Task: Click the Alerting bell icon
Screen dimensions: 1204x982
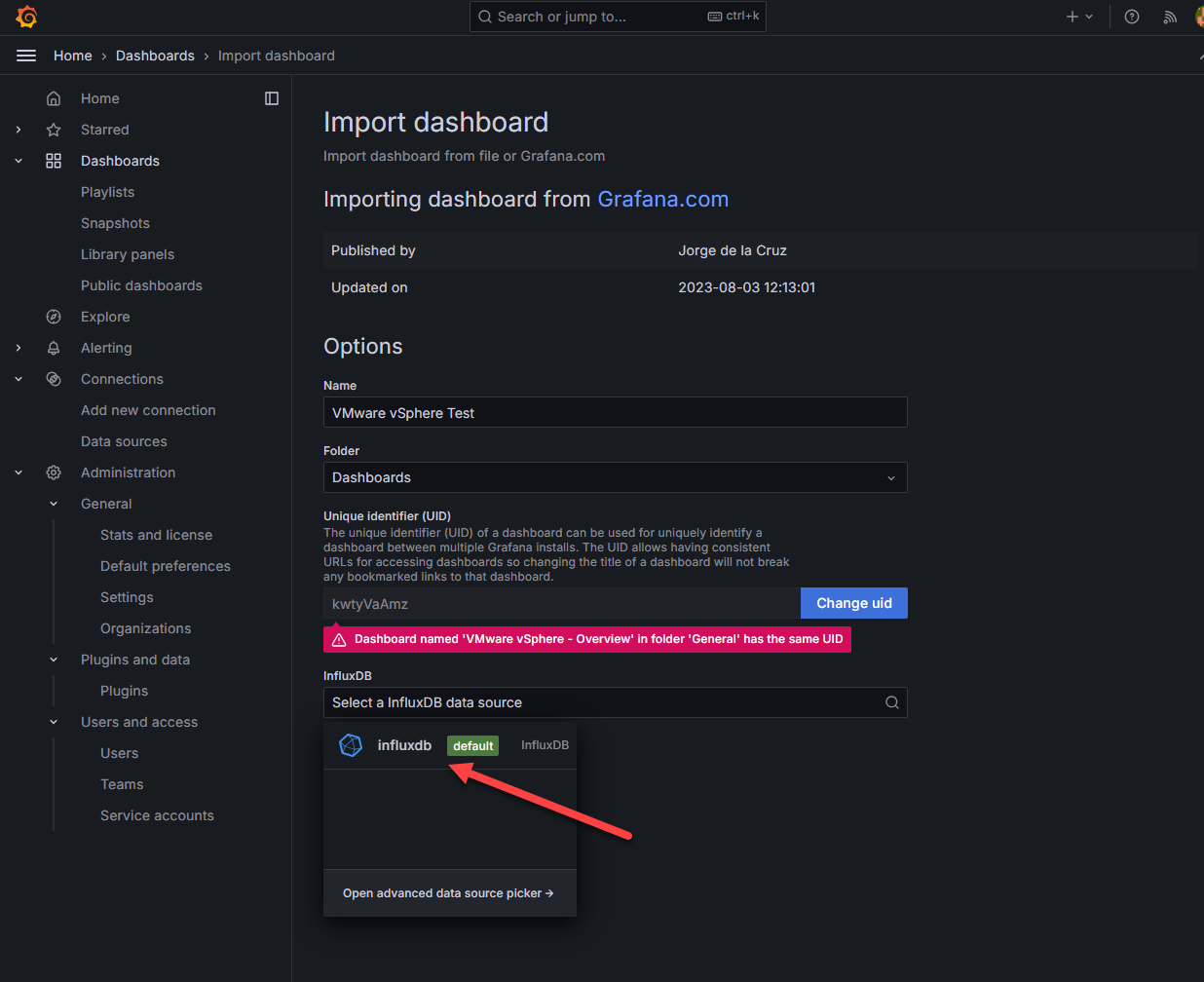Action: click(x=54, y=348)
